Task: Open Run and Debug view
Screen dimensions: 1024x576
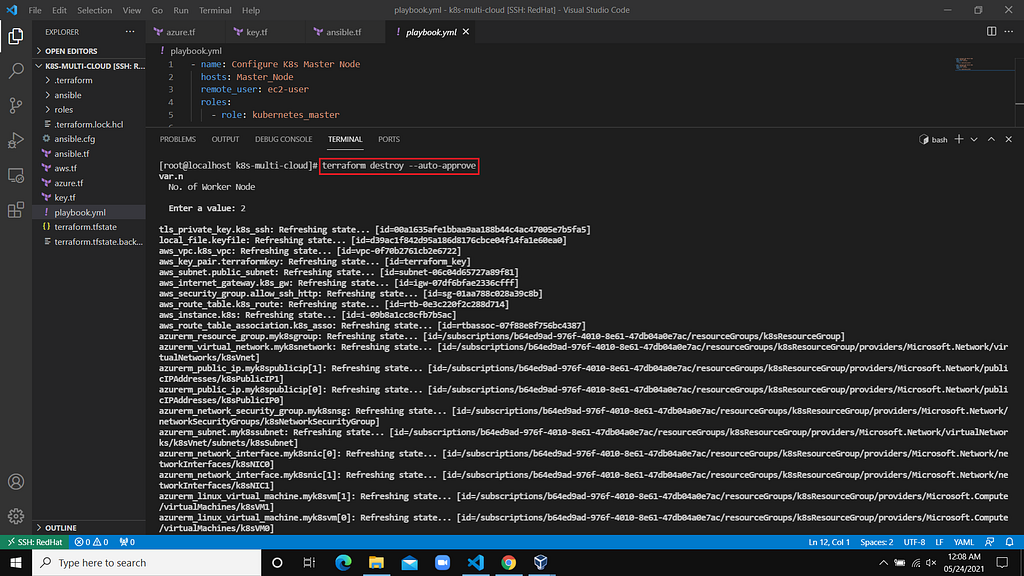Action: coord(16,140)
